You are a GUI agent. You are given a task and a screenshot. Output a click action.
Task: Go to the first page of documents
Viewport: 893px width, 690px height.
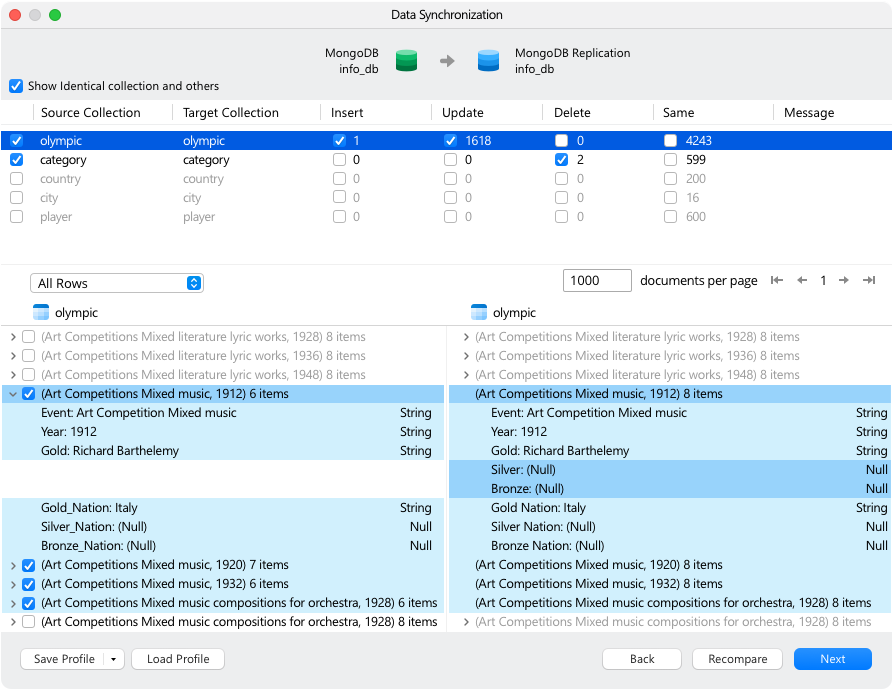[777, 280]
